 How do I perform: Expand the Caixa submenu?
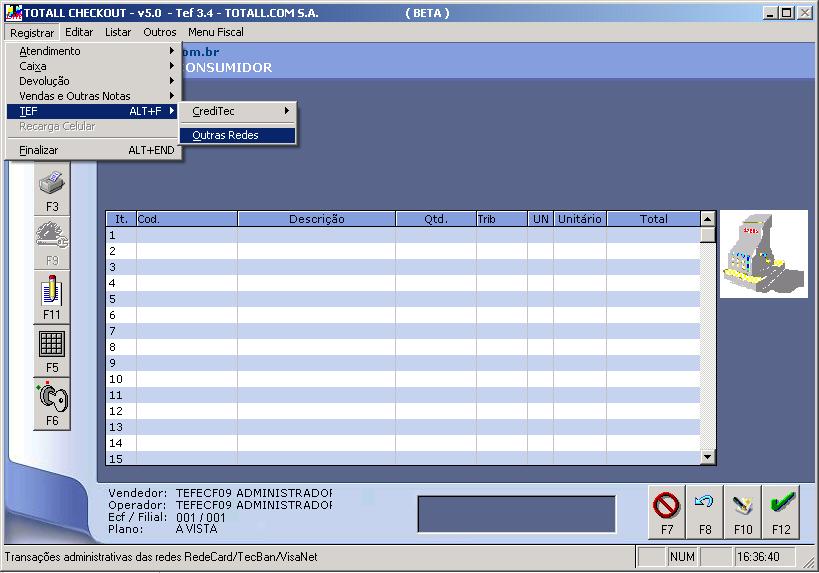(x=93, y=66)
